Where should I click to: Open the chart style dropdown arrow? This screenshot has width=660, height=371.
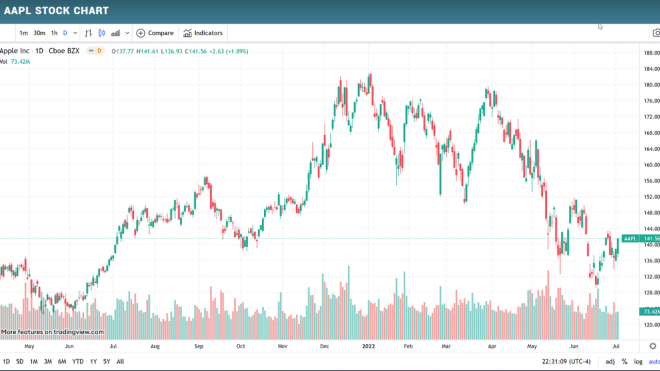(x=127, y=33)
